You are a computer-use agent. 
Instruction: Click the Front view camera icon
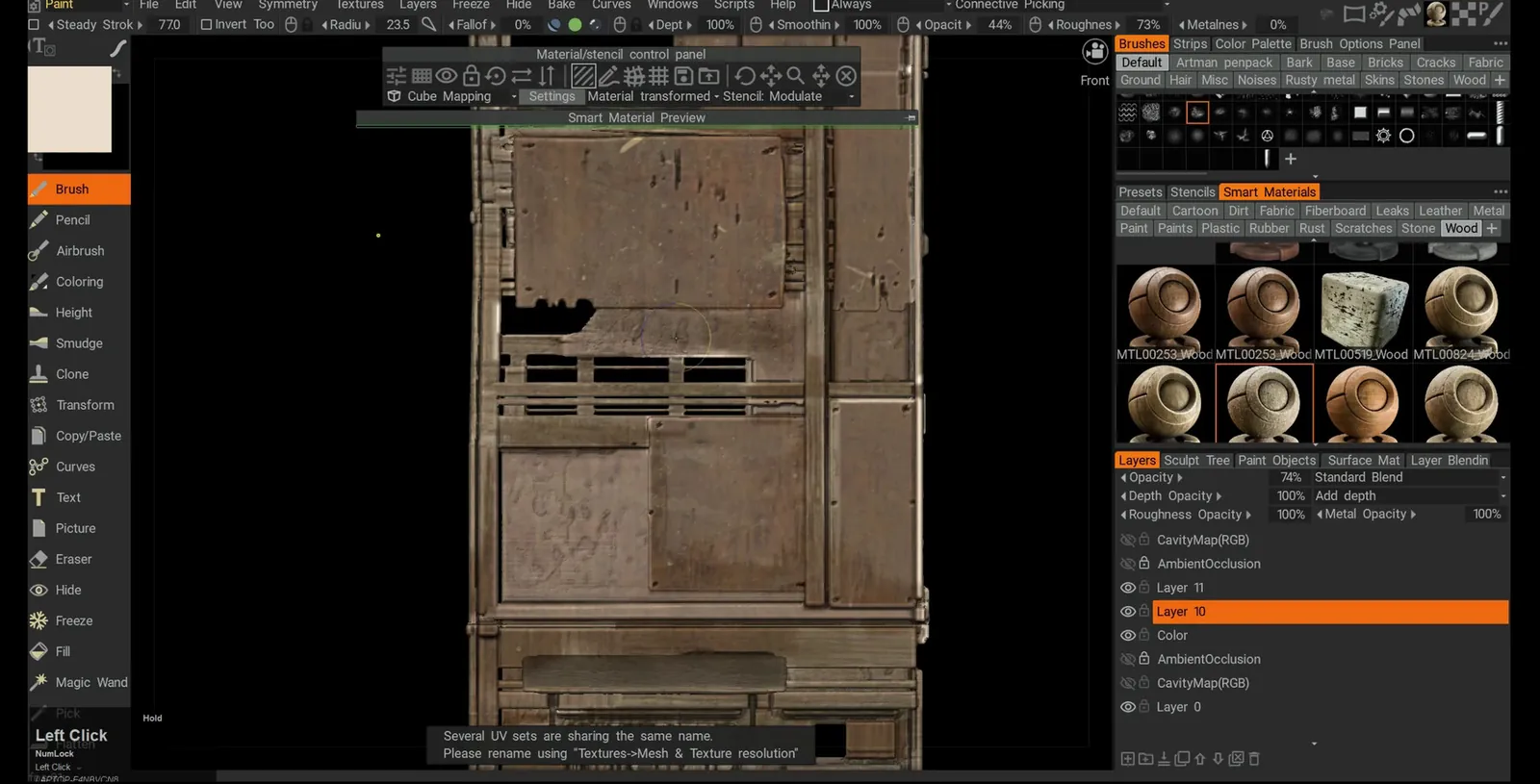(x=1095, y=52)
